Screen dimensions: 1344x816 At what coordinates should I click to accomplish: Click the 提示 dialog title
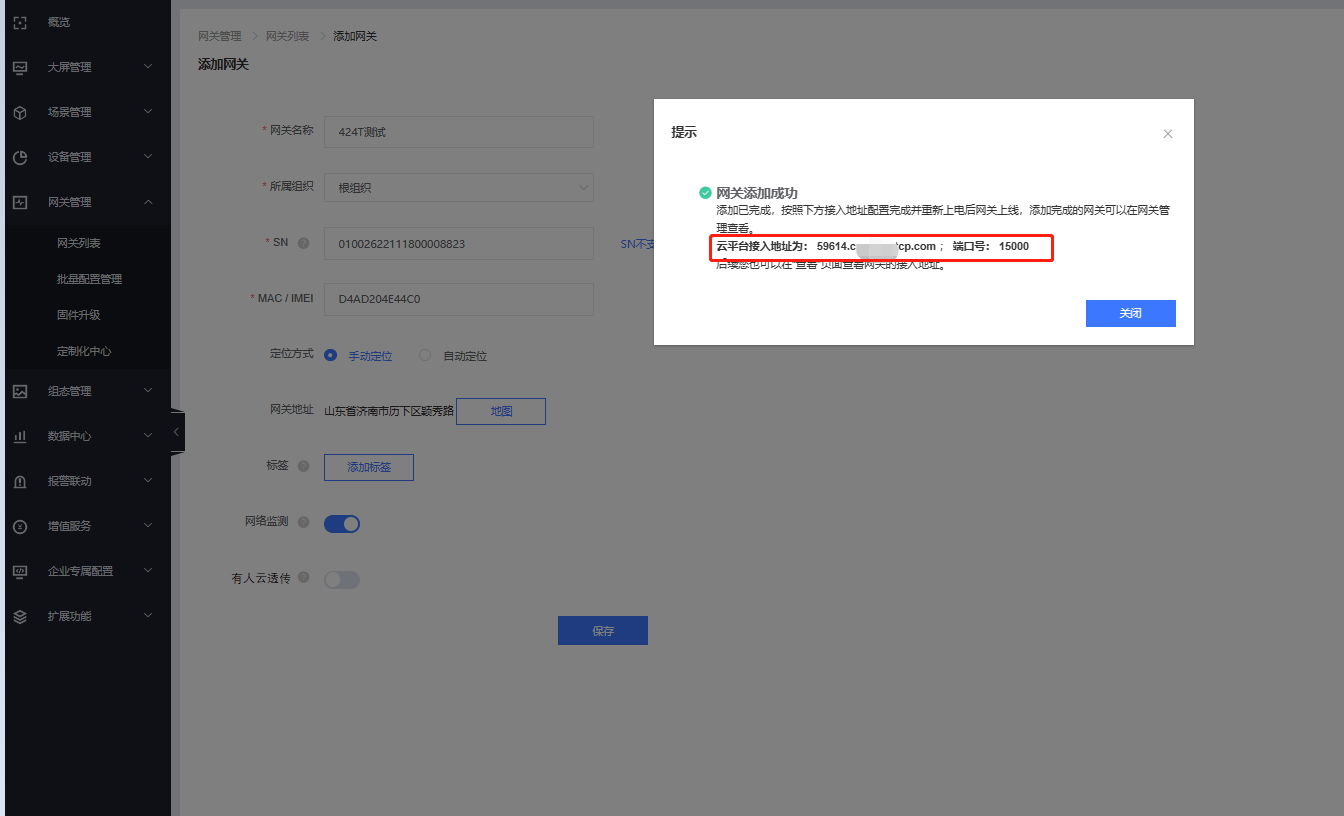pos(684,132)
